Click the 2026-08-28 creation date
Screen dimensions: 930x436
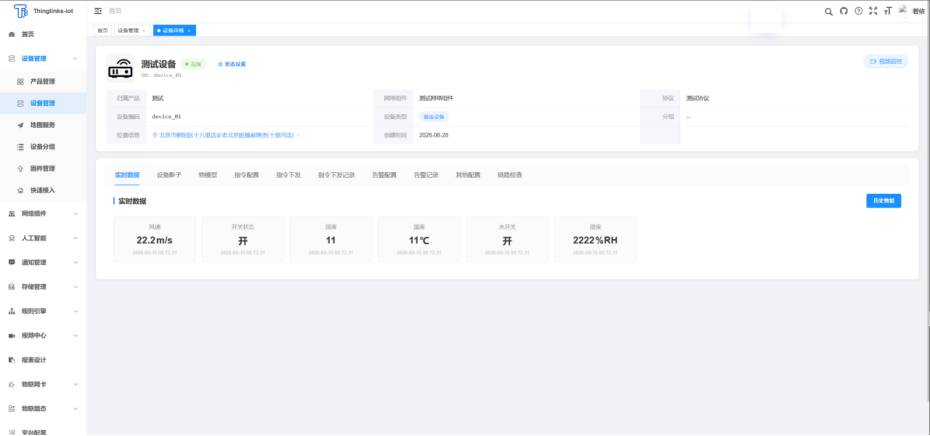(x=434, y=135)
